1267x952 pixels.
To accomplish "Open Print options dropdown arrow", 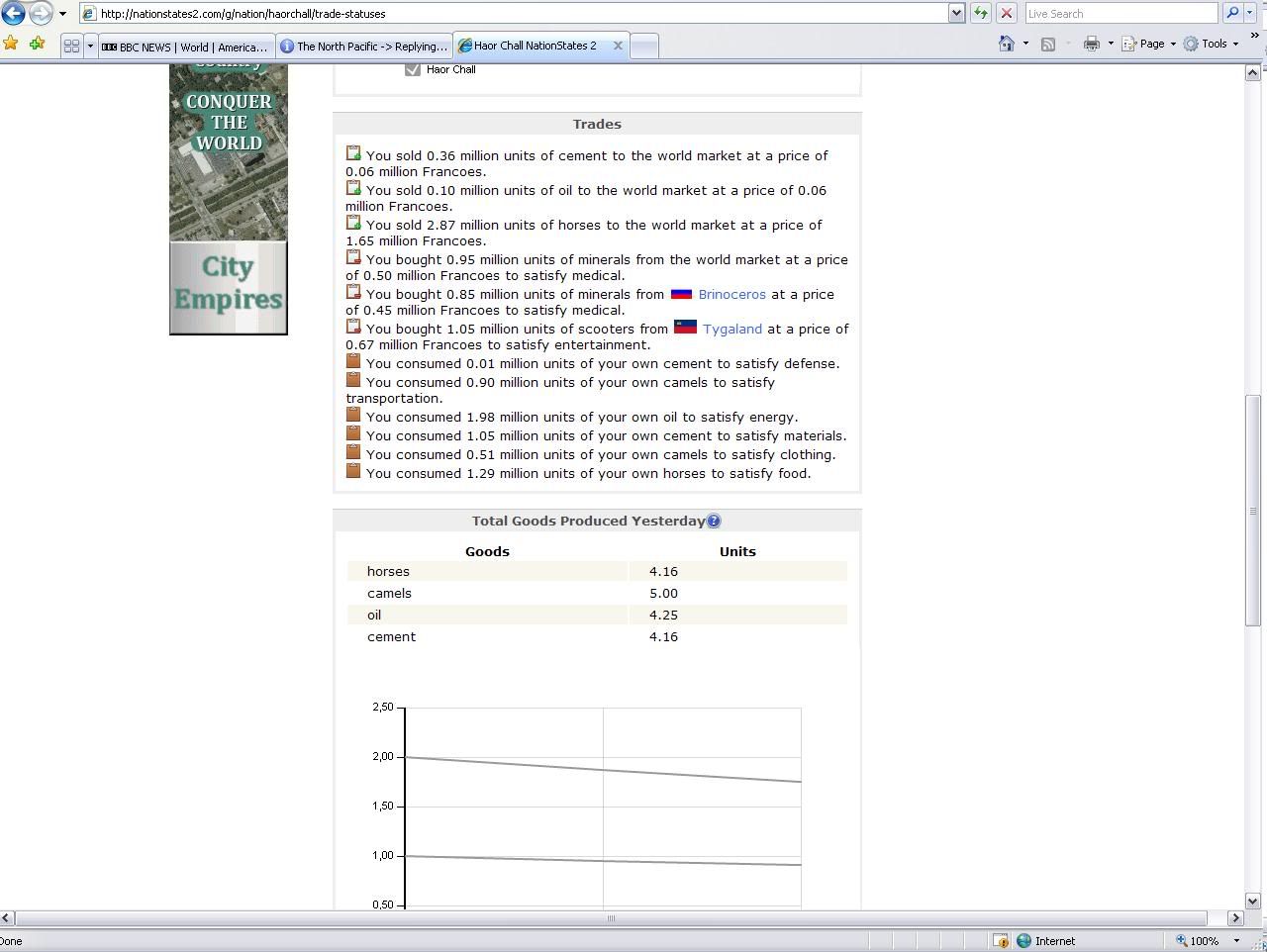I will point(1111,44).
